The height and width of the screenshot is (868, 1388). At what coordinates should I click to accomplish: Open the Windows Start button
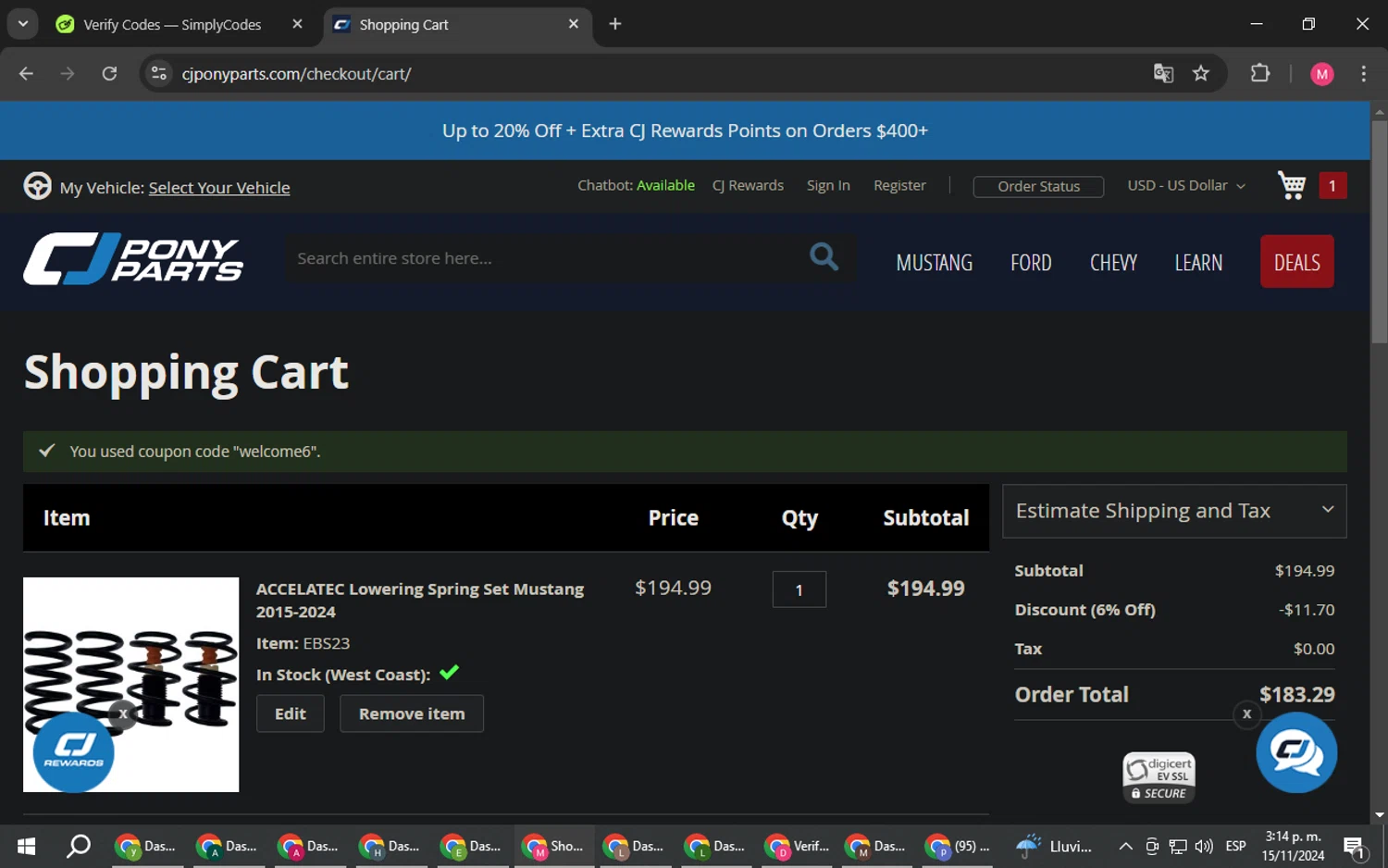point(26,846)
